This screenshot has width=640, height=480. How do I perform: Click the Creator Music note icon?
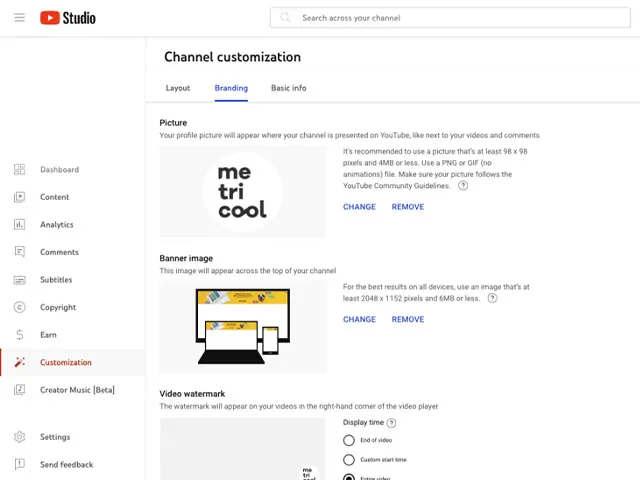[x=19, y=390]
